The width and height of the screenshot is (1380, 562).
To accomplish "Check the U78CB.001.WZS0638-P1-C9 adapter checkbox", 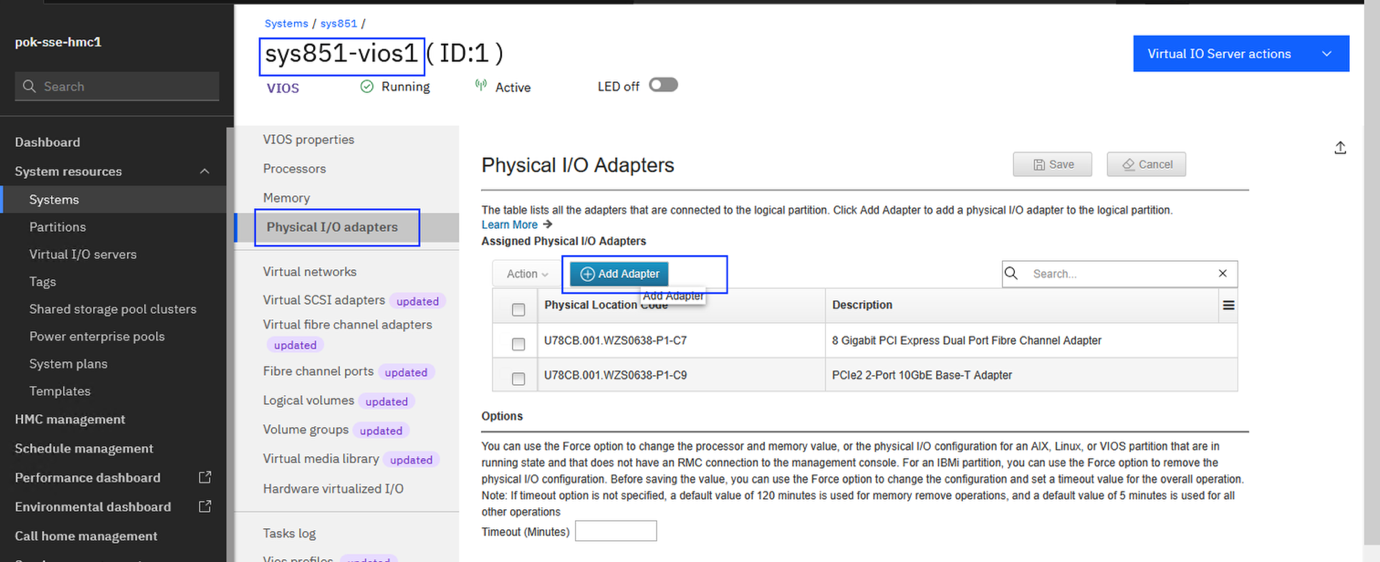I will (518, 379).
